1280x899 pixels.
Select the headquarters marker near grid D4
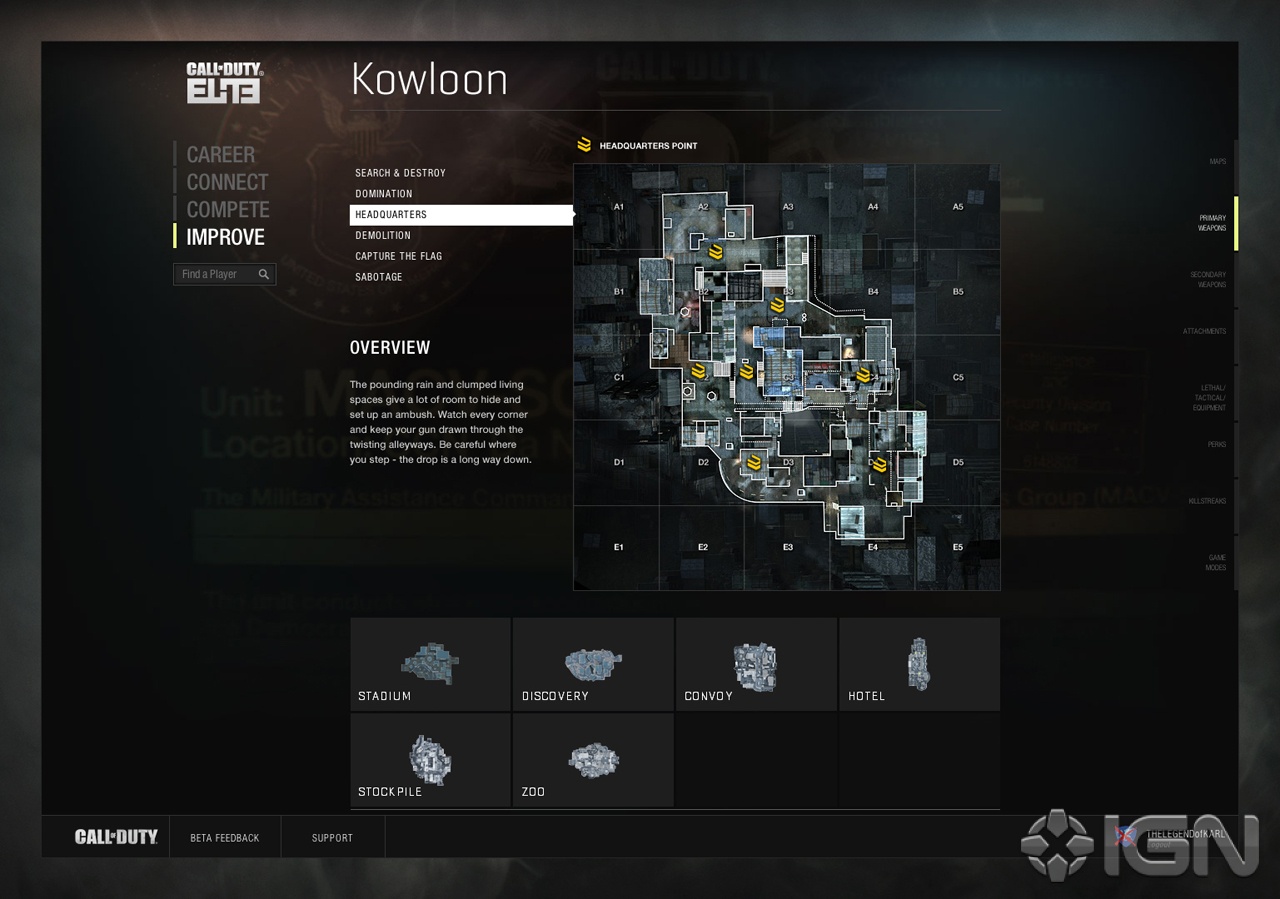tap(879, 465)
